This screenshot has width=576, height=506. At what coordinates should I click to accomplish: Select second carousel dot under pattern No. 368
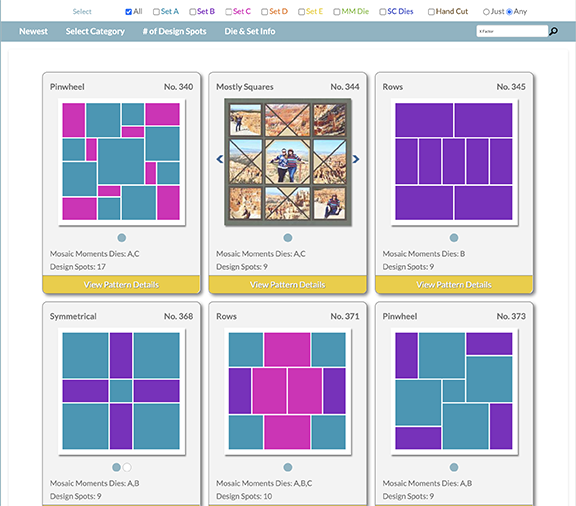tap(127, 467)
